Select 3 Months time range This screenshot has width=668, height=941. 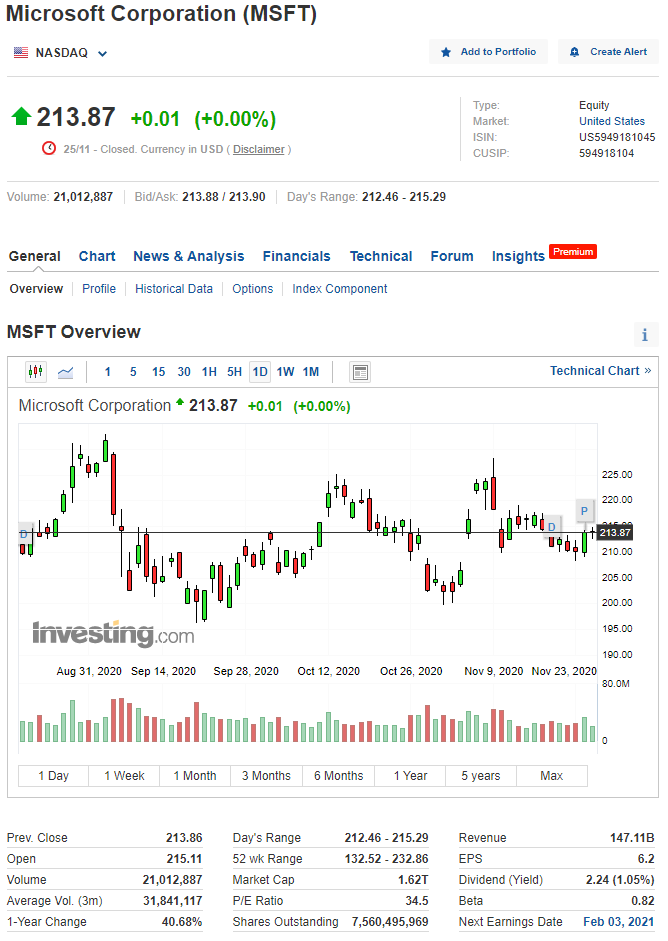tap(266, 776)
